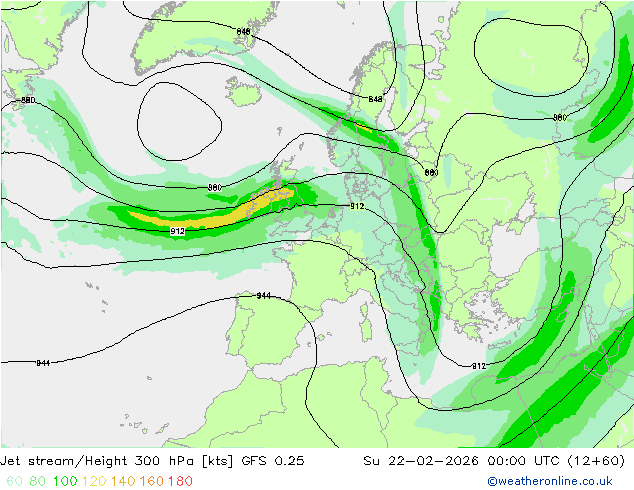Click the 140 kts legend value

tap(123, 481)
